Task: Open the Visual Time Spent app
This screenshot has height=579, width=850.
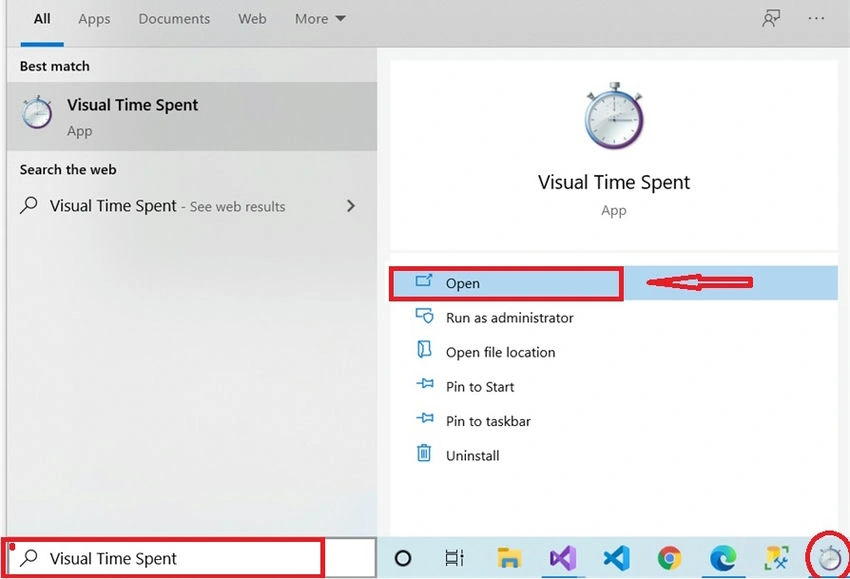Action: pos(614,283)
